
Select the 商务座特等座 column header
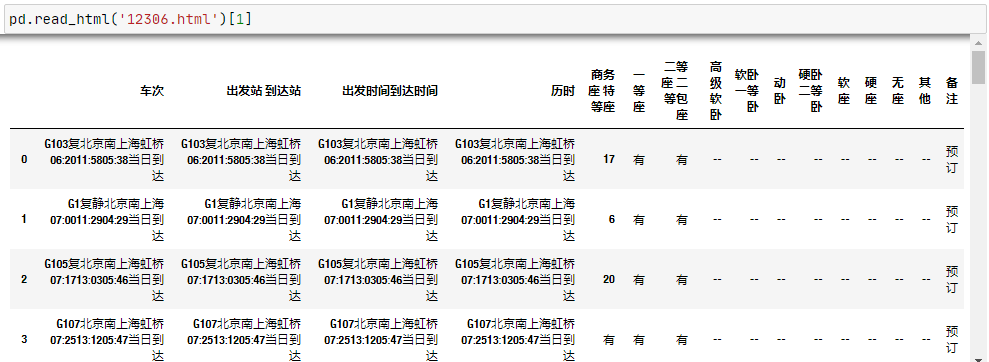[602, 91]
